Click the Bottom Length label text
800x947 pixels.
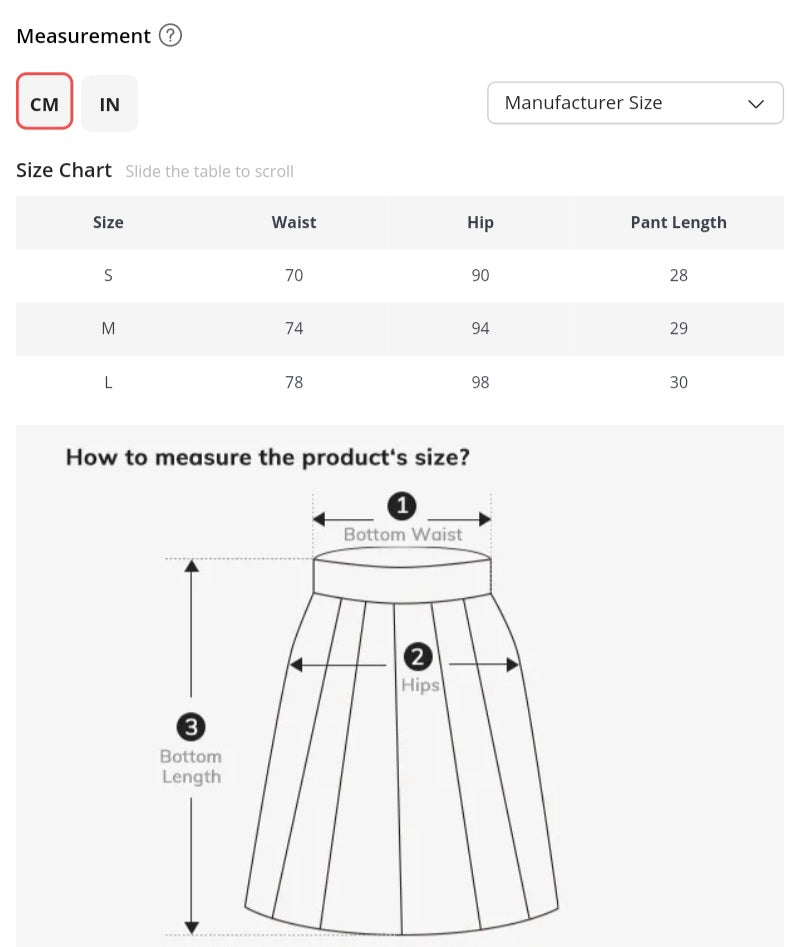coord(191,766)
